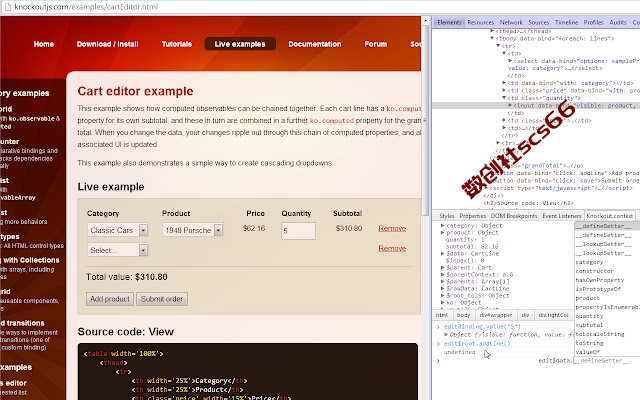
Task: Open the Product dropdown showing 1948 Porsche
Action: click(193, 230)
